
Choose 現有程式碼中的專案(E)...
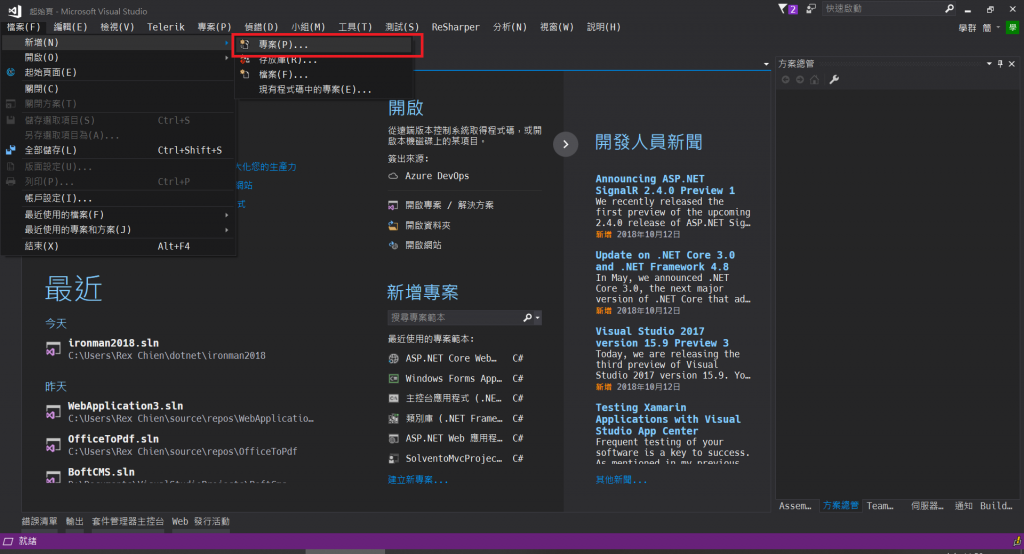click(324, 90)
